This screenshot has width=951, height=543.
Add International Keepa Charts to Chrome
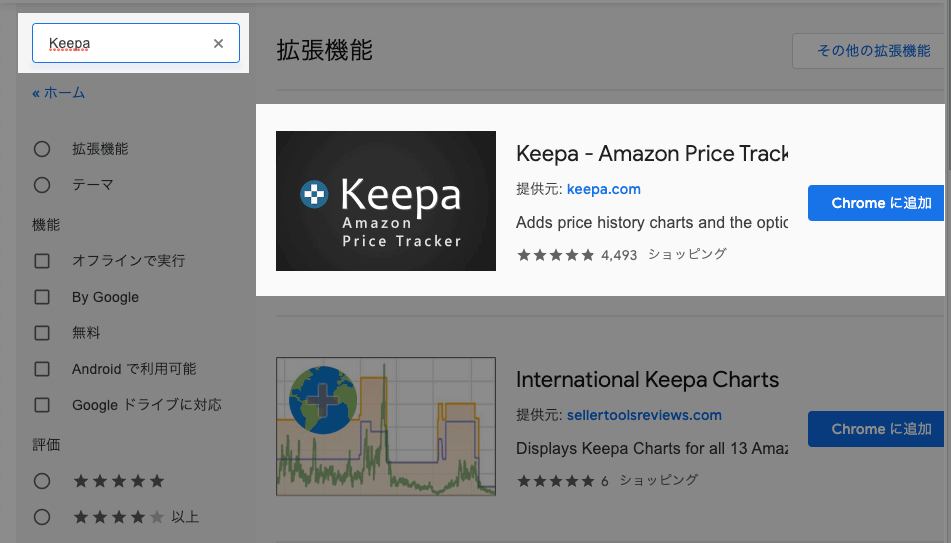pos(876,429)
